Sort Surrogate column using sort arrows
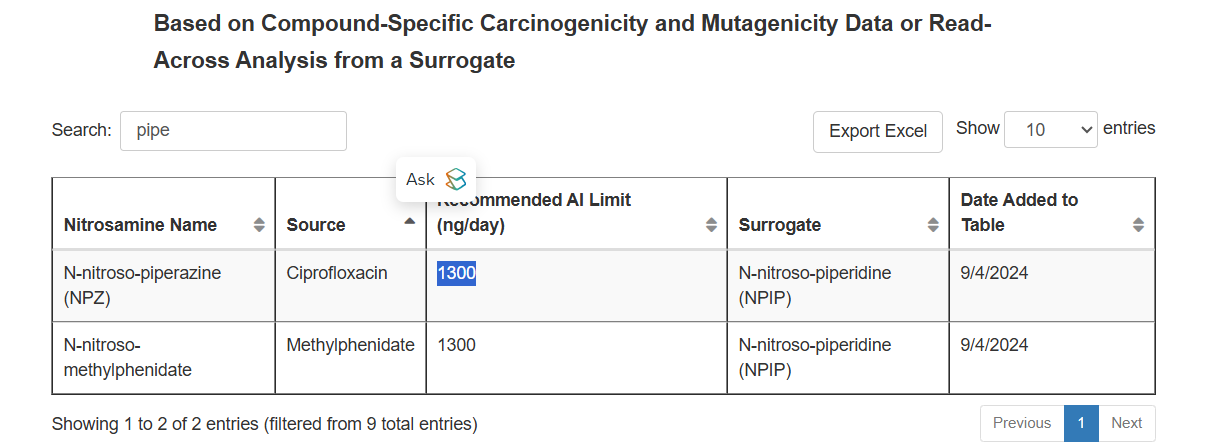Viewport: 1221px width, 445px height. coord(934,225)
